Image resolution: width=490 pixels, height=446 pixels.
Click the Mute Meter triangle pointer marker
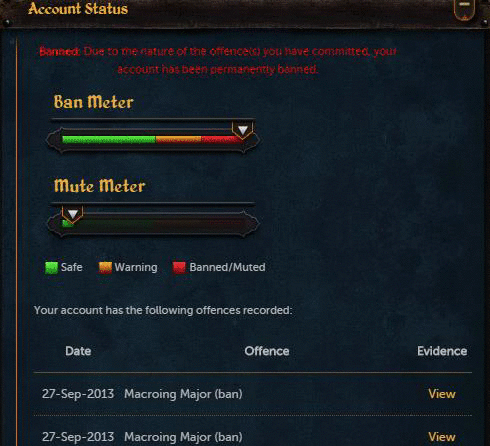[72, 214]
